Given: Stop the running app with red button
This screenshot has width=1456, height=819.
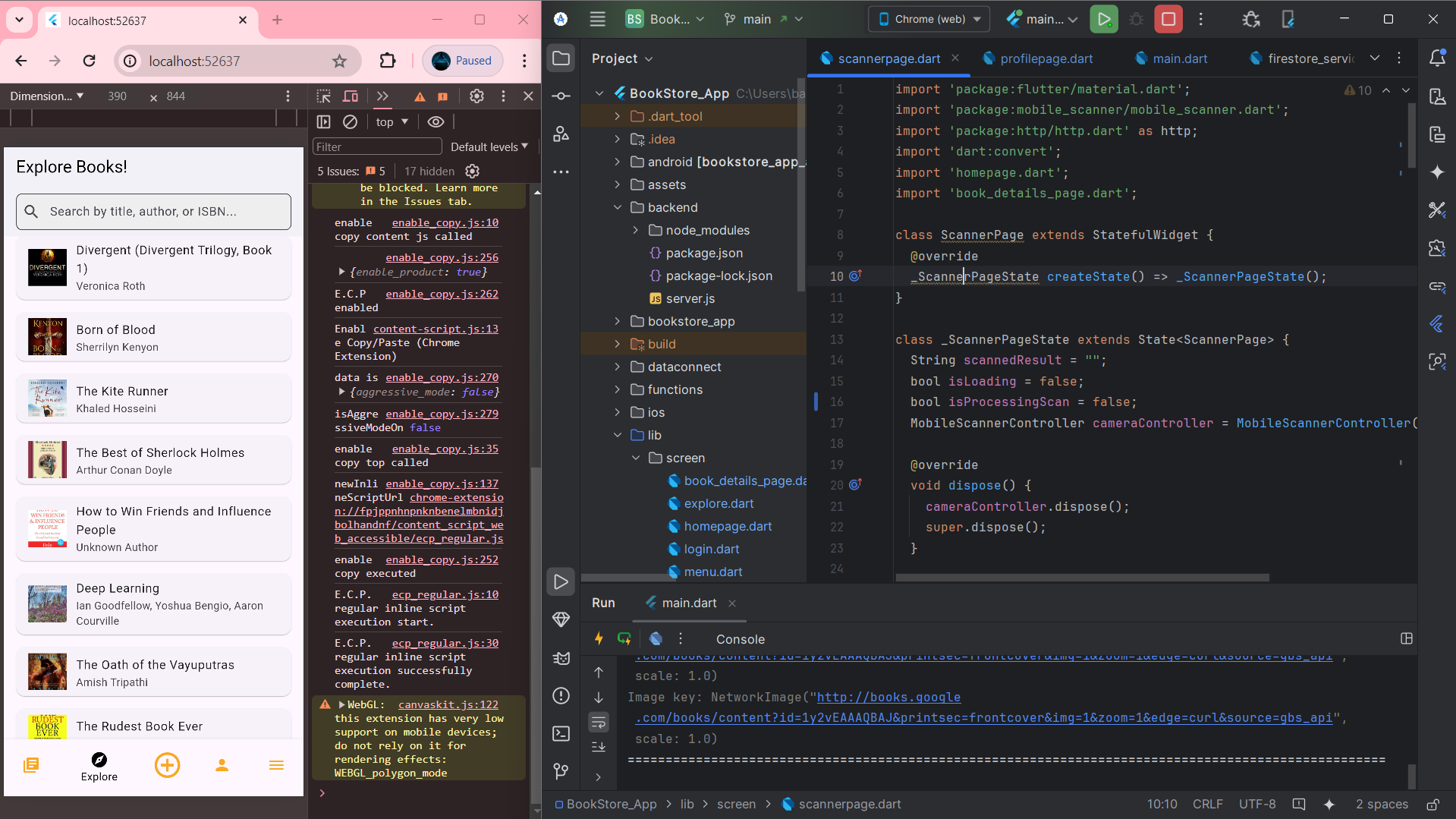Looking at the screenshot, I should click(x=1168, y=20).
